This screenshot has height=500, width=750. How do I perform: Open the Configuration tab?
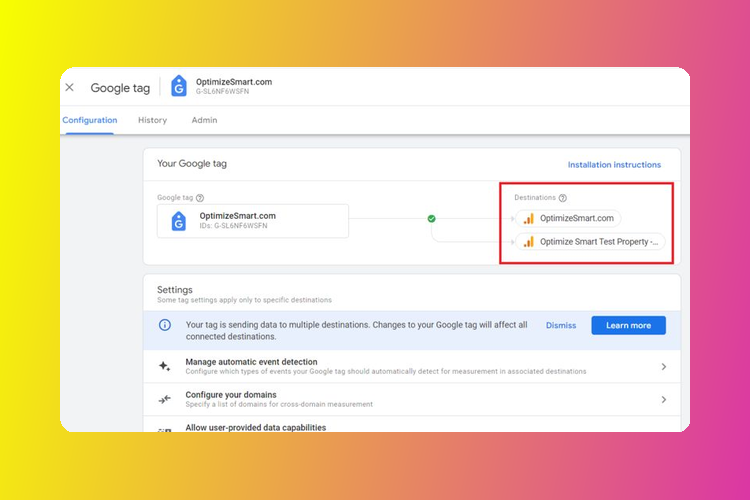89,120
